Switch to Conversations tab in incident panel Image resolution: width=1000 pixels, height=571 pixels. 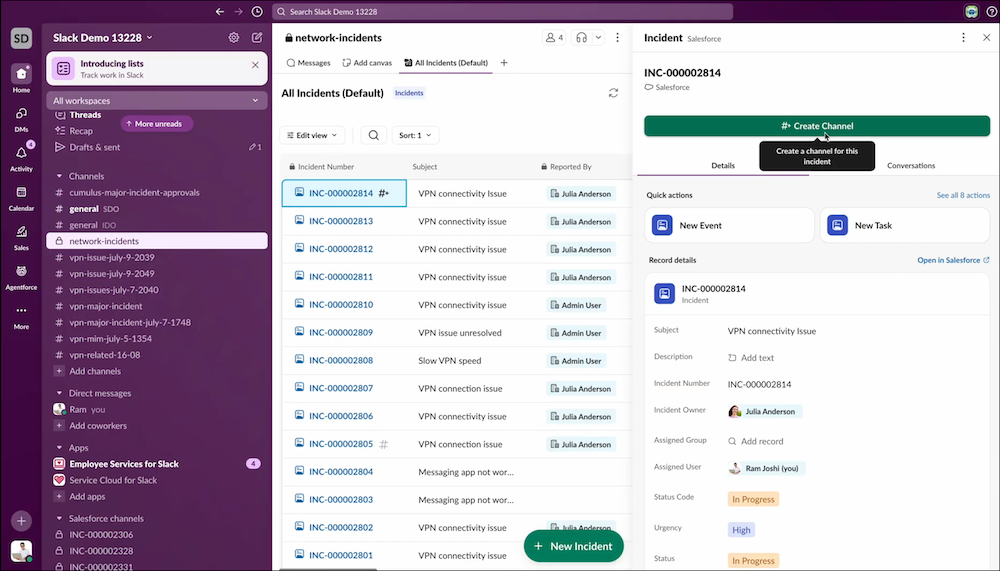pos(911,165)
